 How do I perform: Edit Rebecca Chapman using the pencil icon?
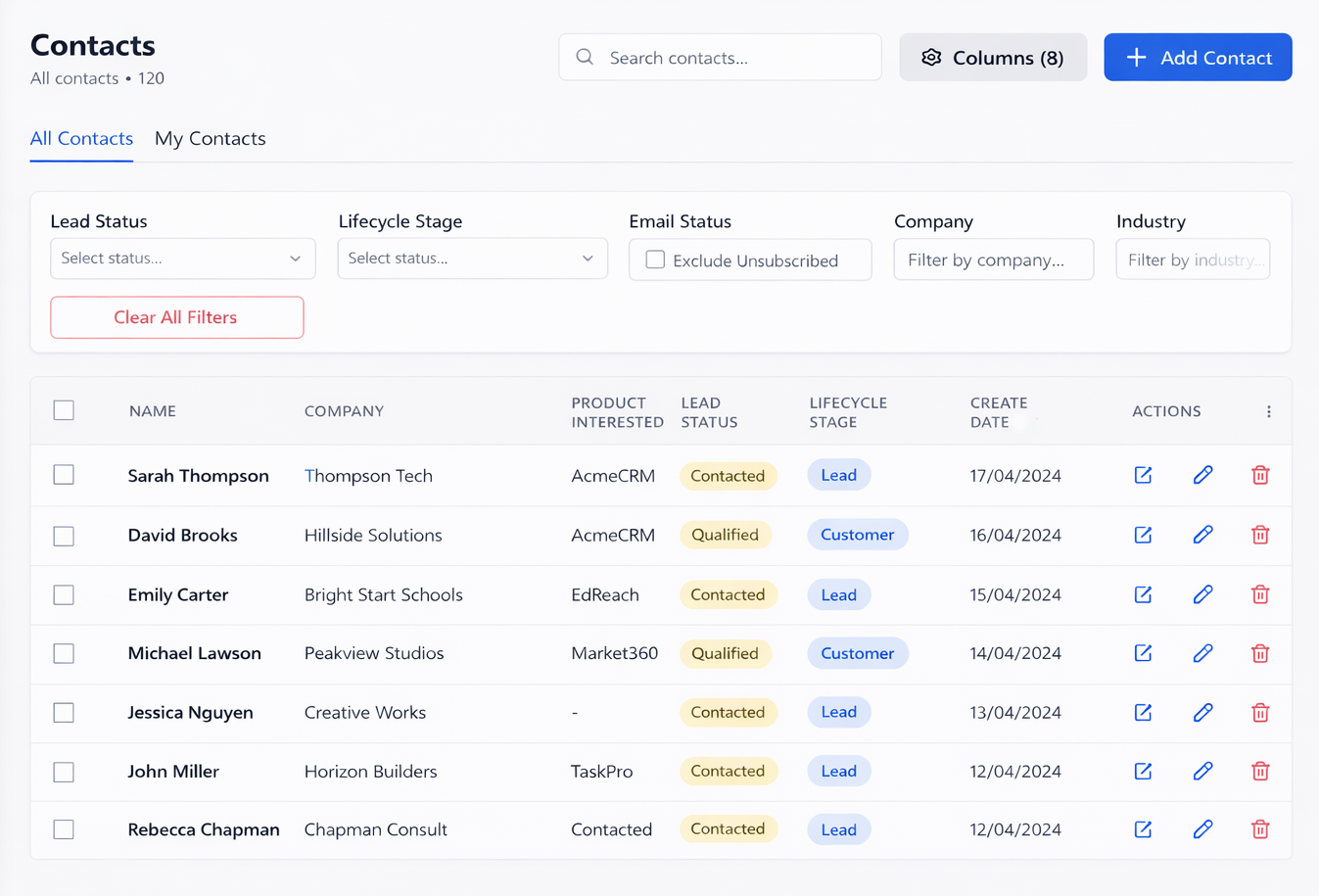pyautogui.click(x=1202, y=828)
